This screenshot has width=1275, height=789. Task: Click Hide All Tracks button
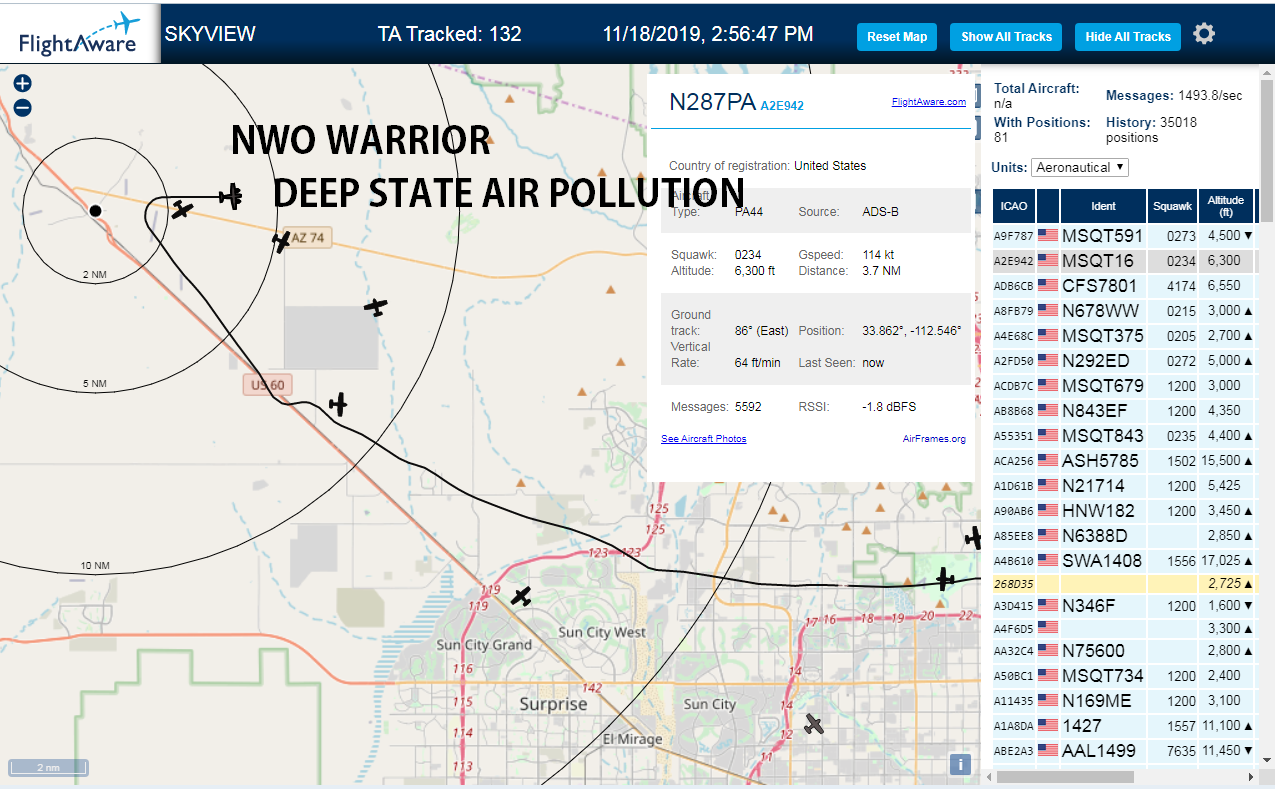click(1128, 37)
